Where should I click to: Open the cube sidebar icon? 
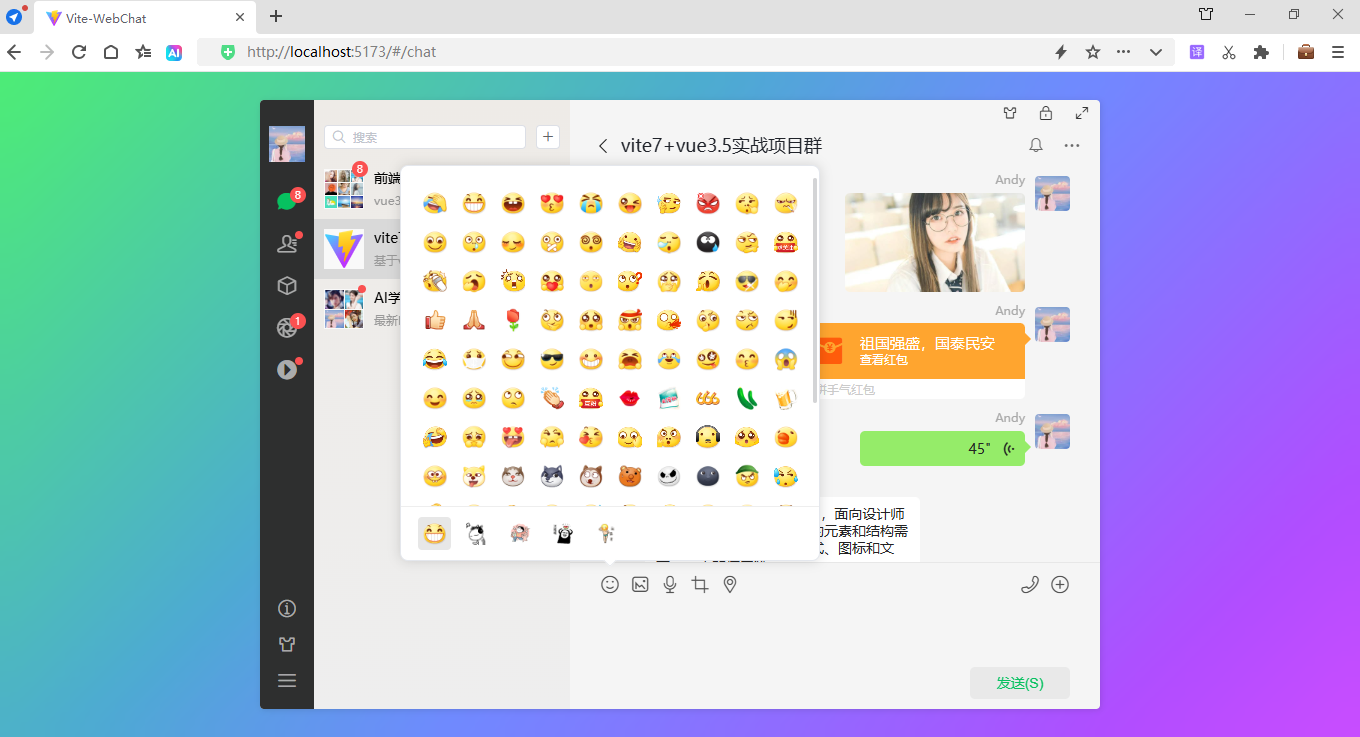pos(287,285)
